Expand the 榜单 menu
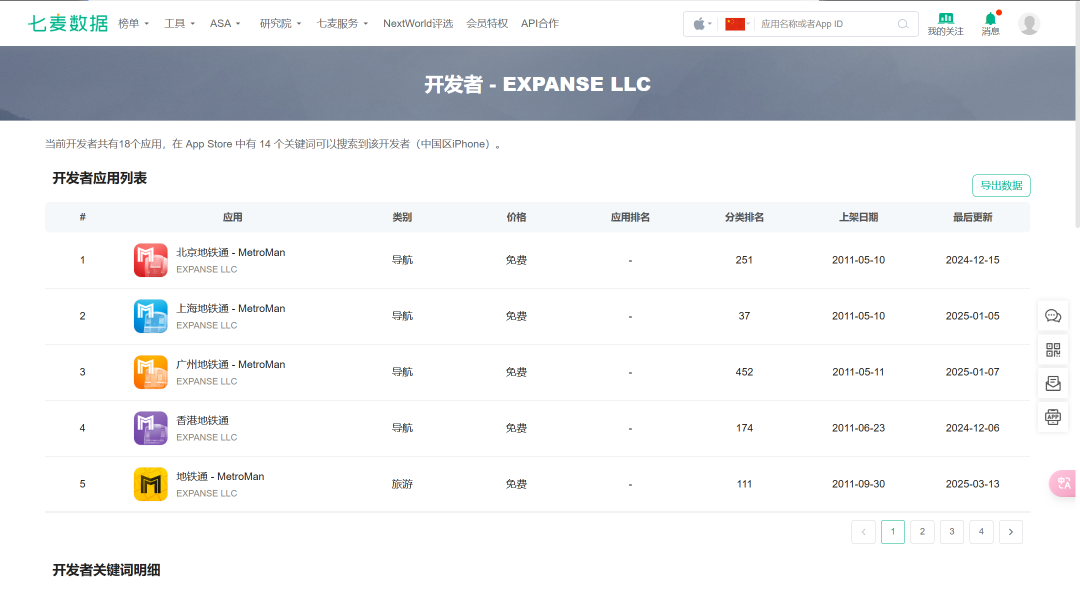Viewport: 1080px width, 594px height. click(134, 23)
